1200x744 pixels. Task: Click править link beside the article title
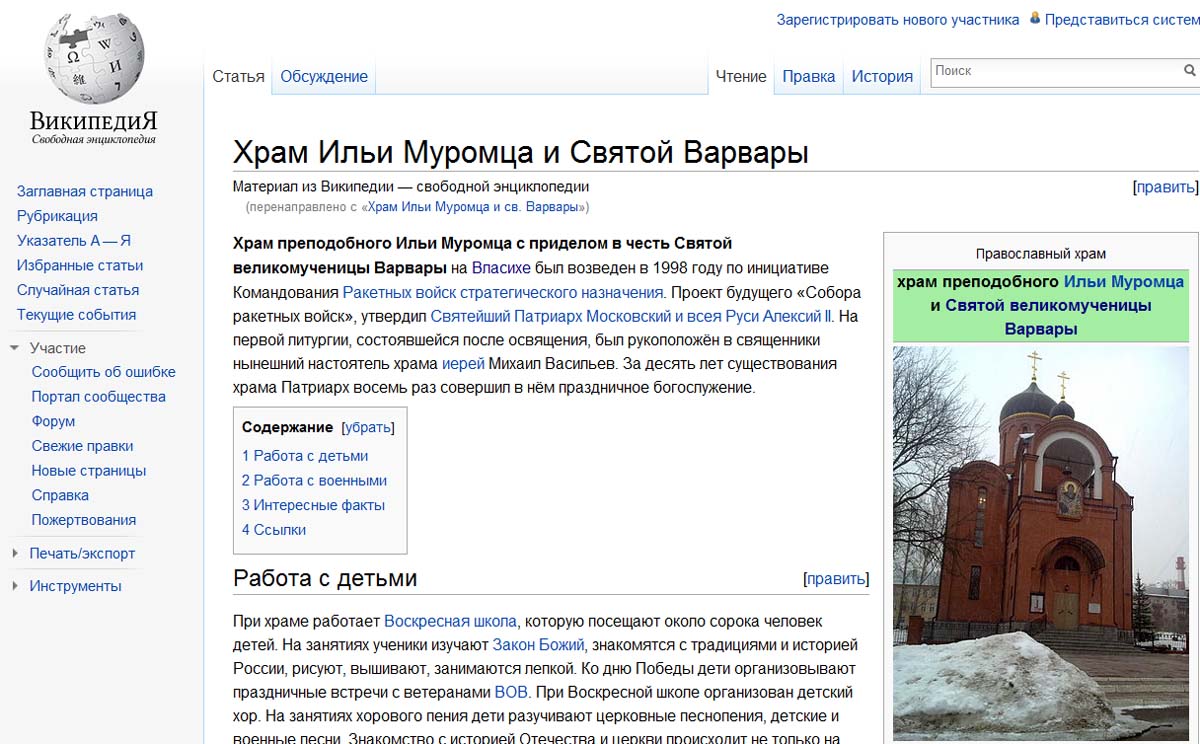(1165, 187)
